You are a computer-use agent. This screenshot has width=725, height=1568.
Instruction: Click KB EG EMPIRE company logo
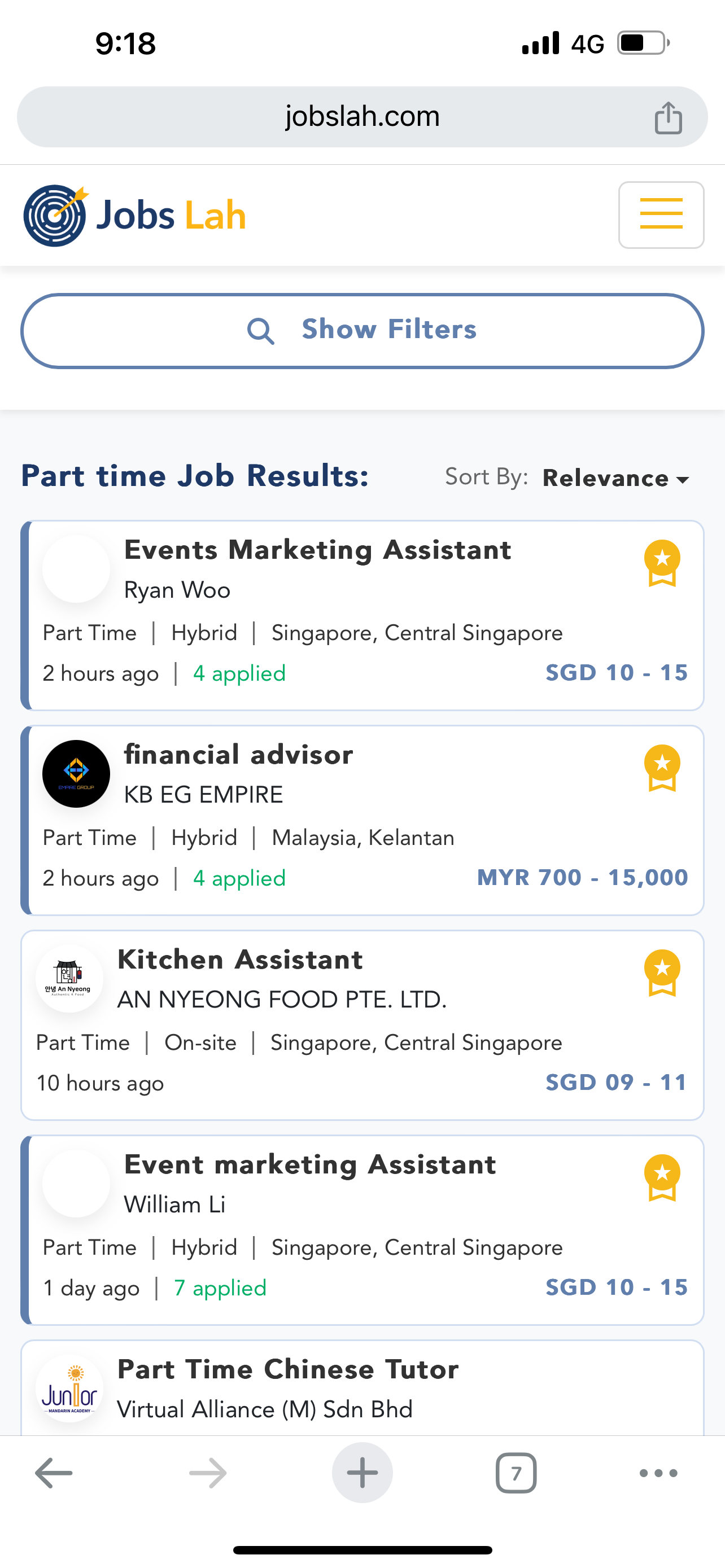coord(76,774)
